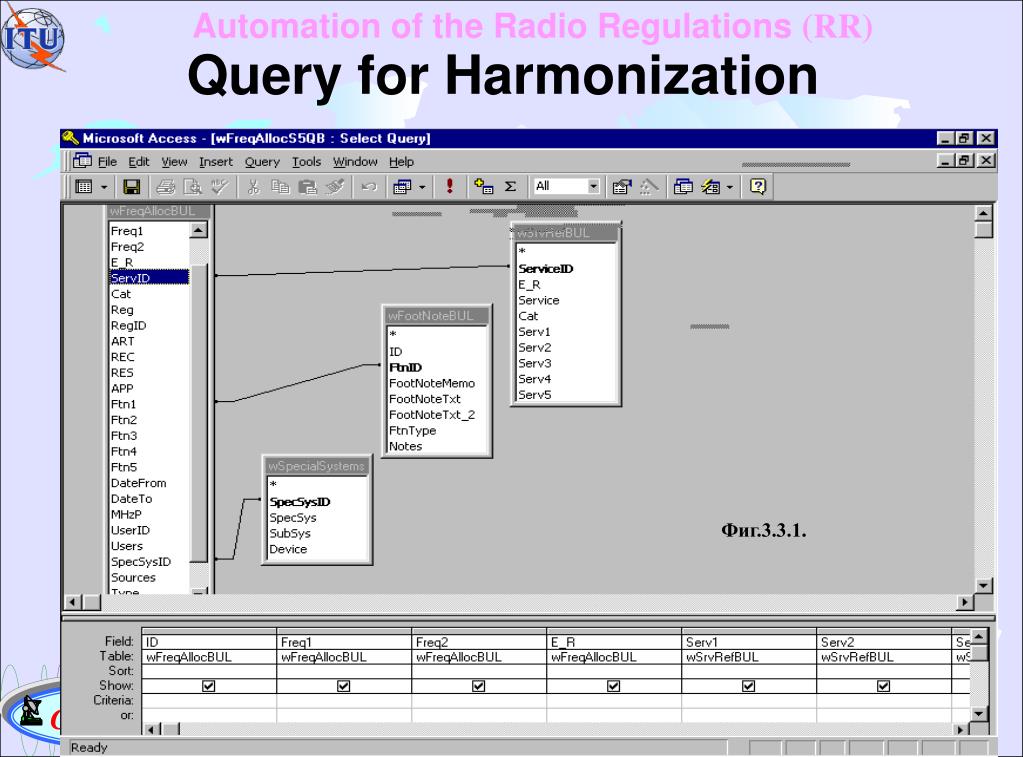1023x757 pixels.
Task: Open the Query menu
Action: [x=262, y=162]
